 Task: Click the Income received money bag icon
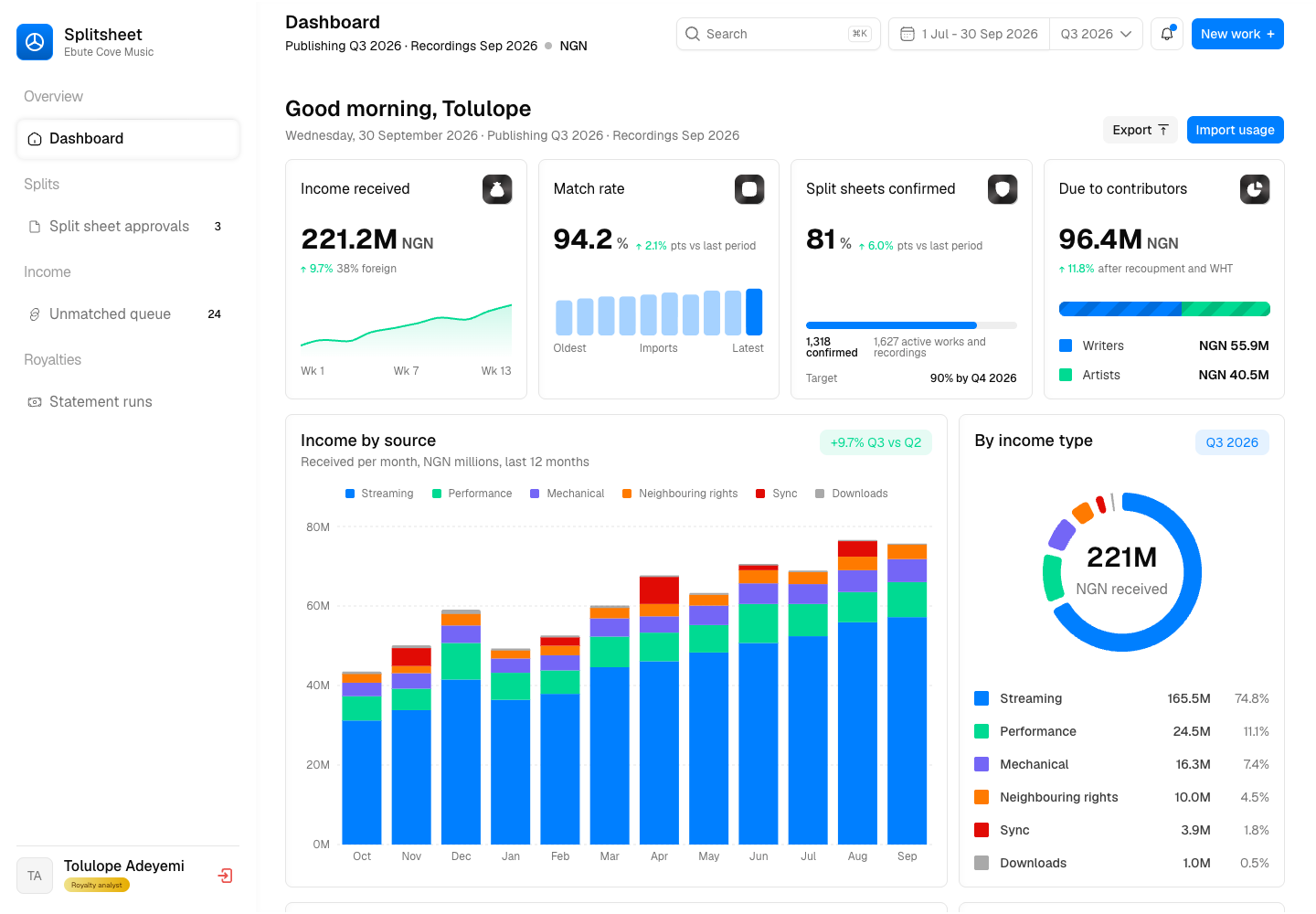coord(497,189)
